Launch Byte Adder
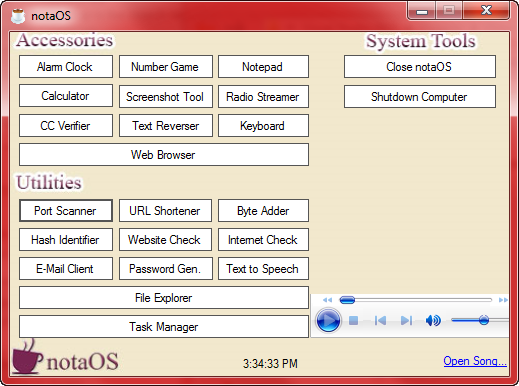The width and height of the screenshot is (519, 386). [263, 211]
